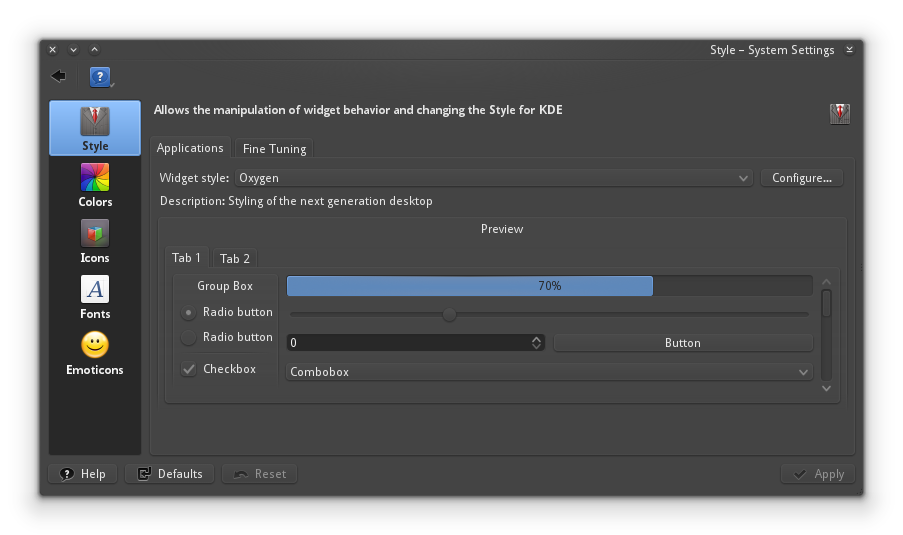Minimize window with titlebar down arrow
The width and height of the screenshot is (903, 535).
pyautogui.click(x=73, y=50)
